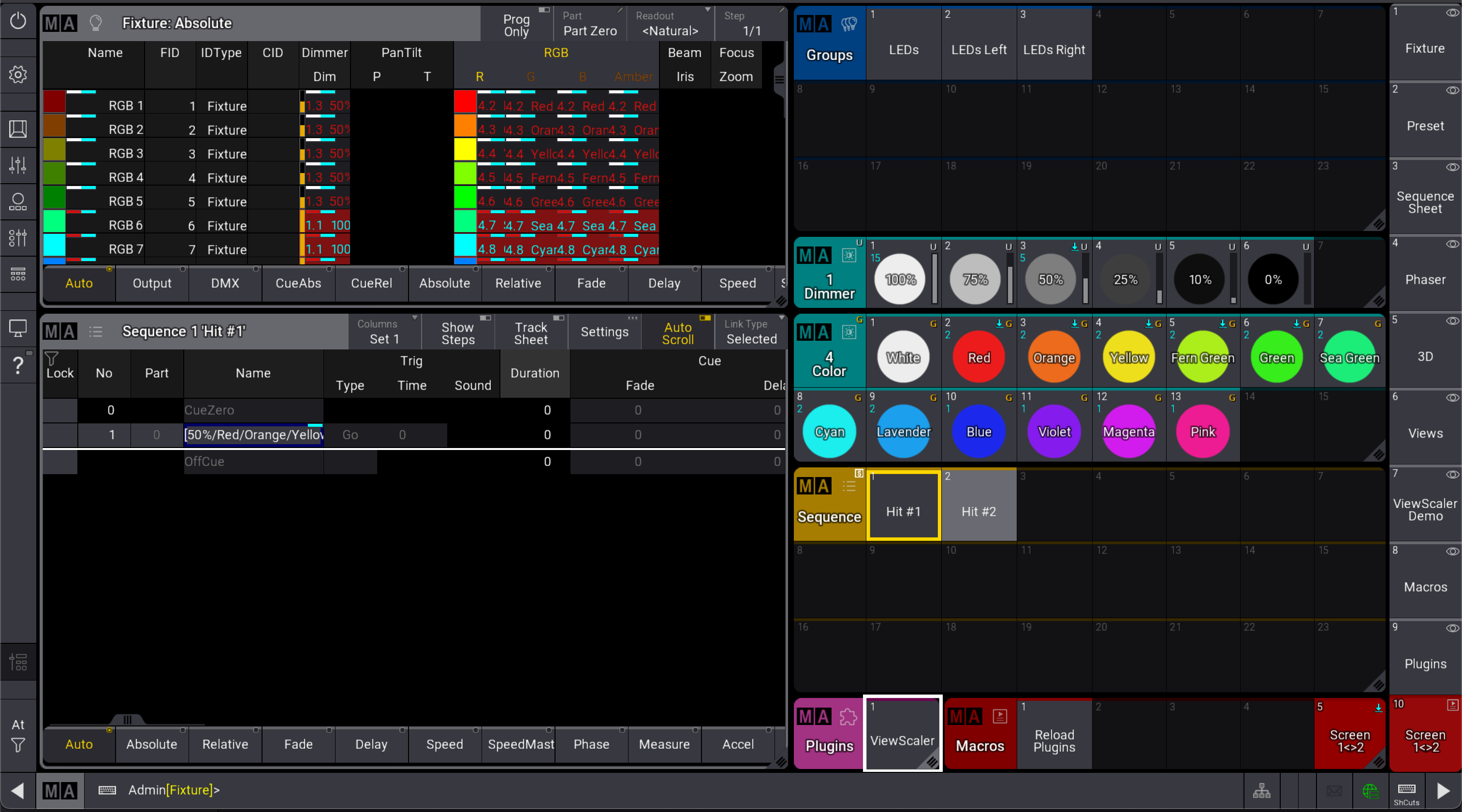Select SpeedMast tab in Sequence sheet
The image size is (1462, 812).
[x=518, y=744]
